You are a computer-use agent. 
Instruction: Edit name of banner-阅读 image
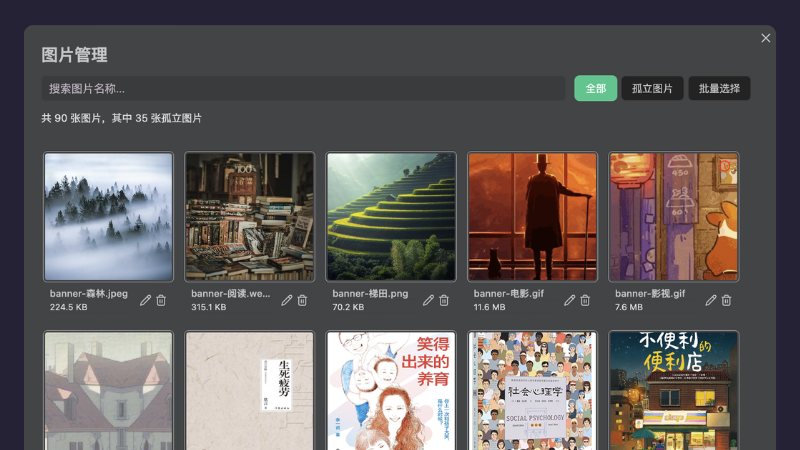[x=287, y=300]
